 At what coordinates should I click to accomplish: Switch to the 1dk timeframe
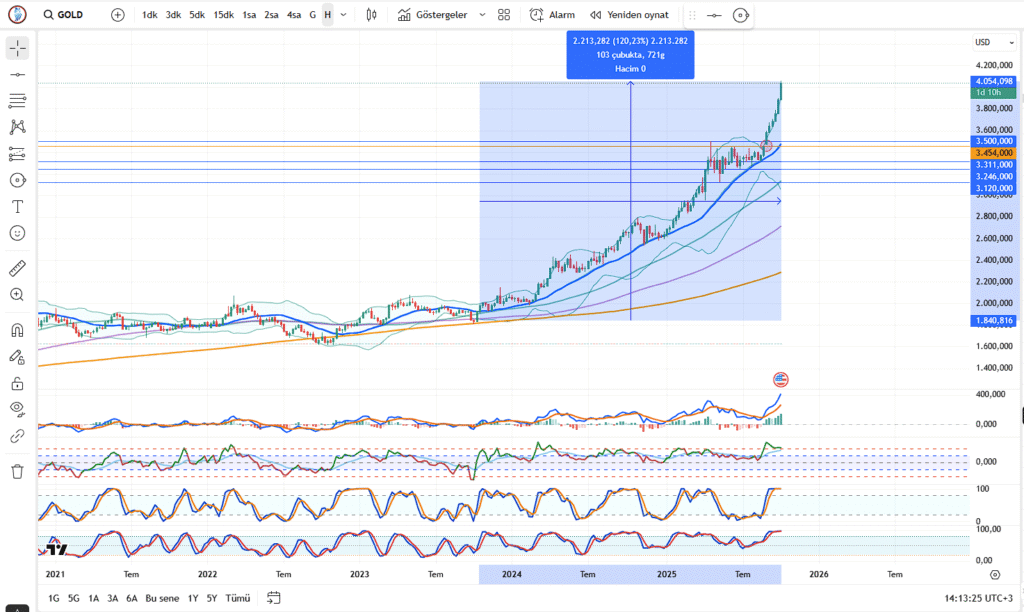tap(150, 15)
